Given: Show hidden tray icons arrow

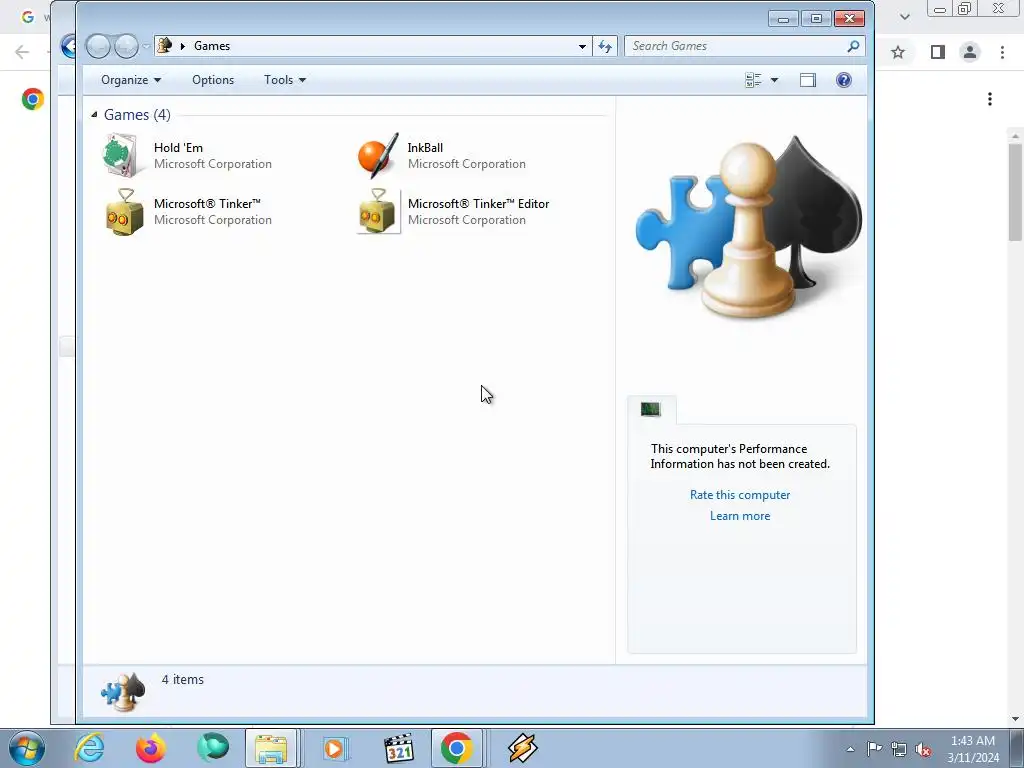Looking at the screenshot, I should point(850,749).
